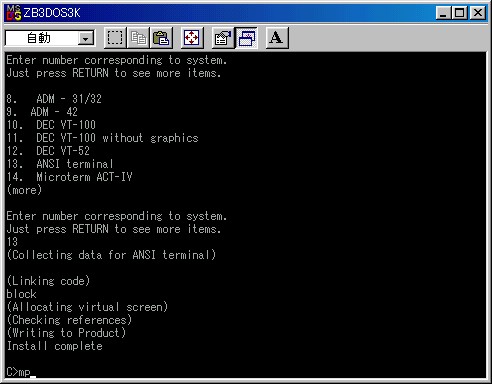
Task: Open the font size dropdown arrow
Action: [x=86, y=39]
